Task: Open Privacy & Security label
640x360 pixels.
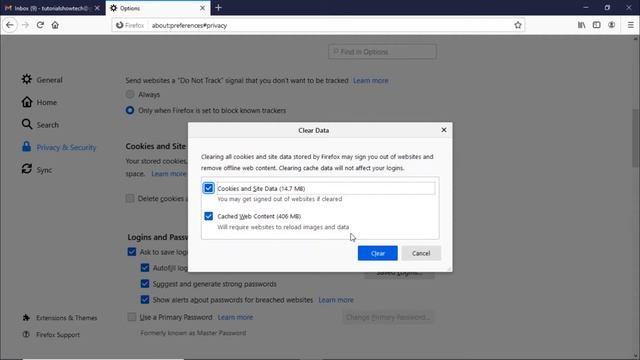Action: [67, 147]
